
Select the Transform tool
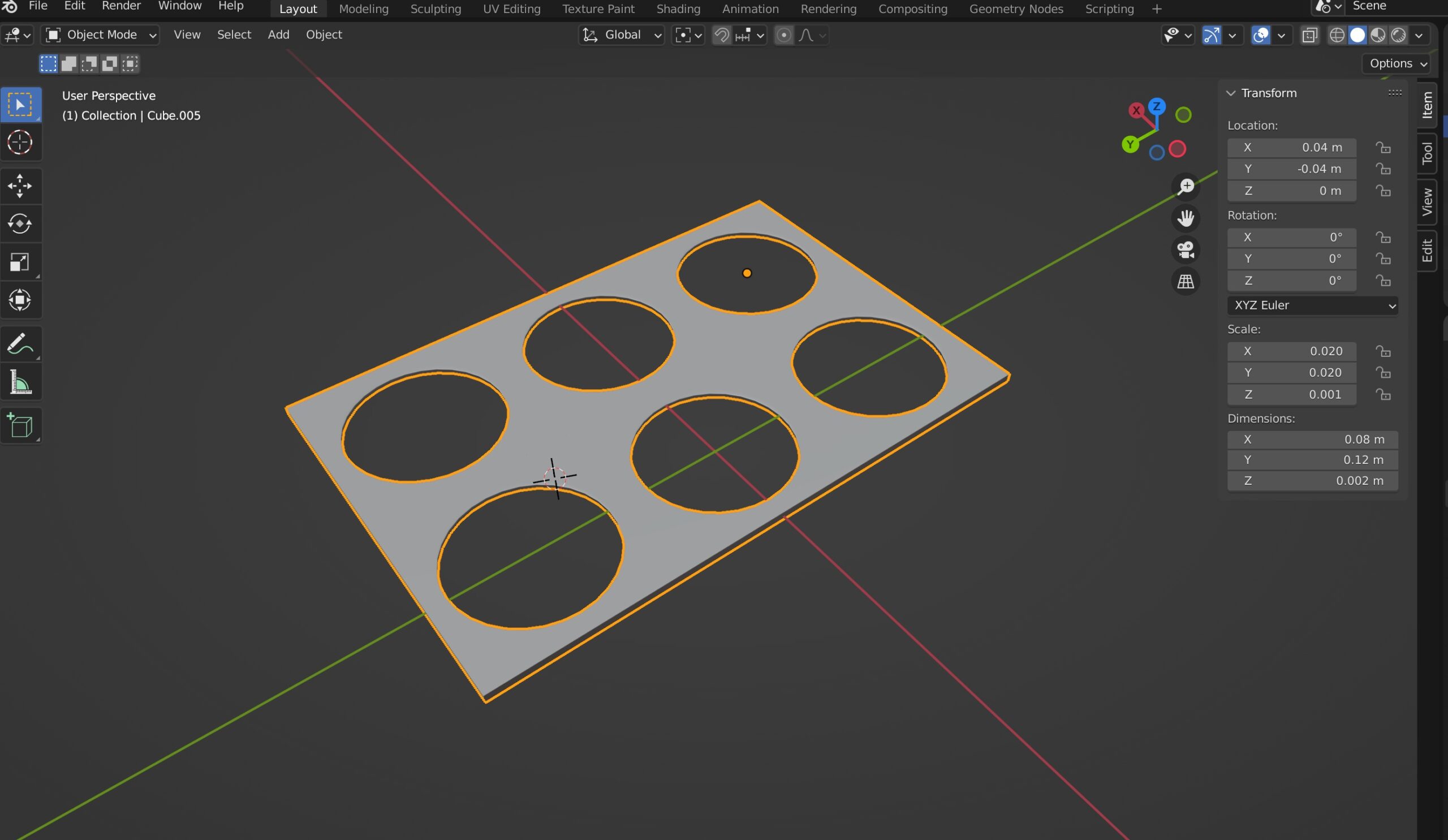[x=21, y=300]
